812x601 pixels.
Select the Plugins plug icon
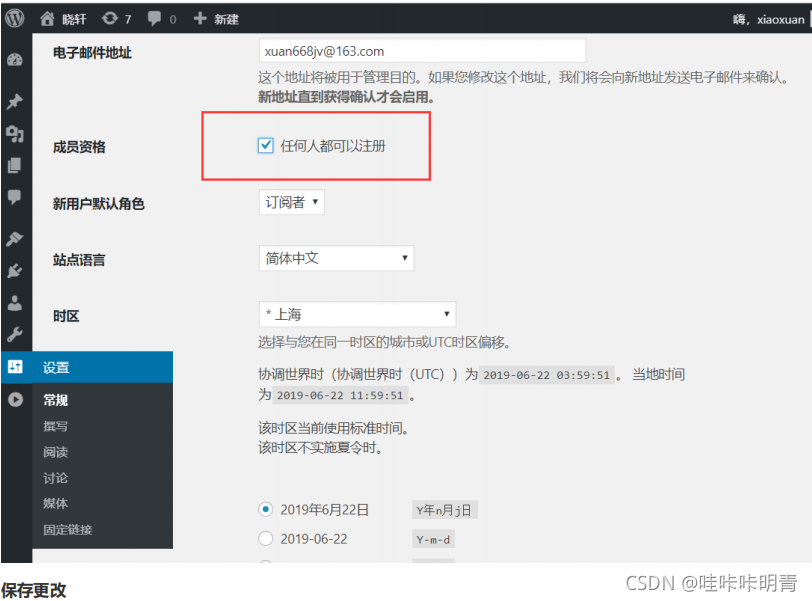[x=13, y=271]
